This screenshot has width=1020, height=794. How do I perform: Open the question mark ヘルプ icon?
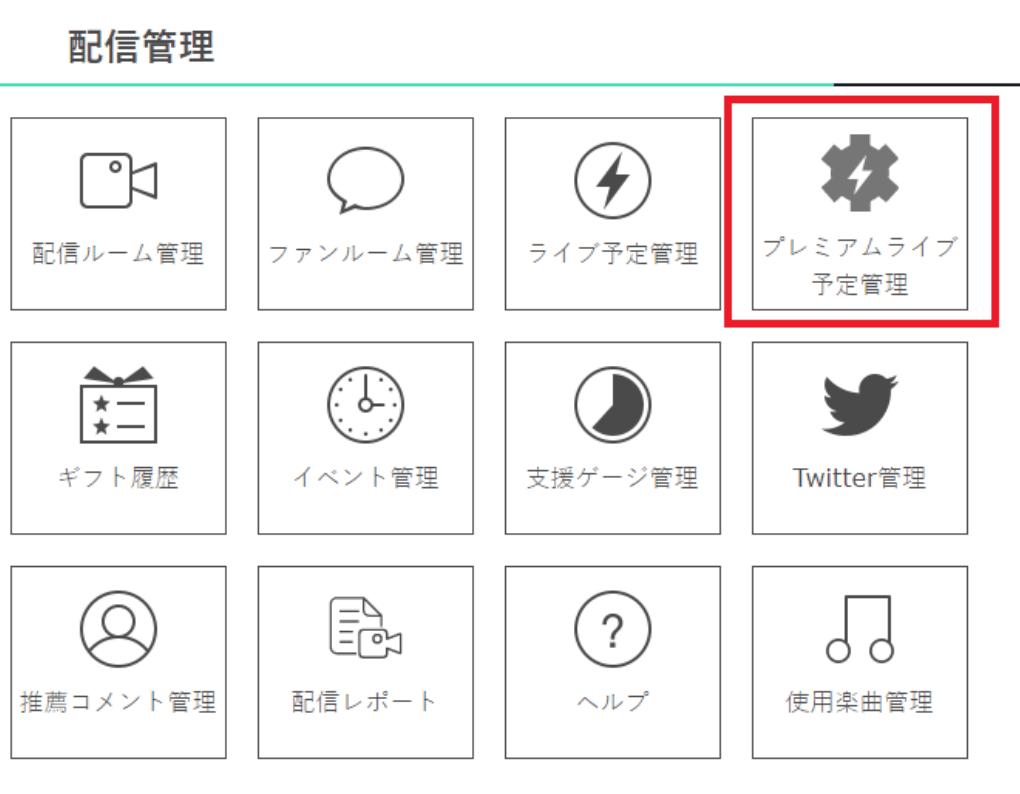[613, 629]
